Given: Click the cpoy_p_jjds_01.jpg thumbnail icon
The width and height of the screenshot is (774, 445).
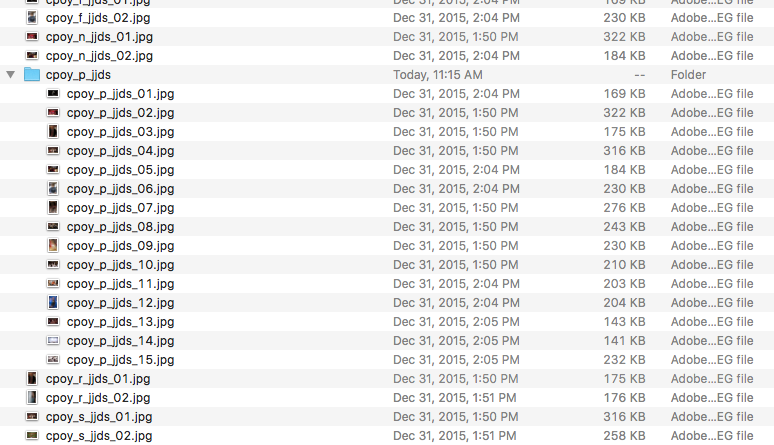Looking at the screenshot, I should point(53,94).
